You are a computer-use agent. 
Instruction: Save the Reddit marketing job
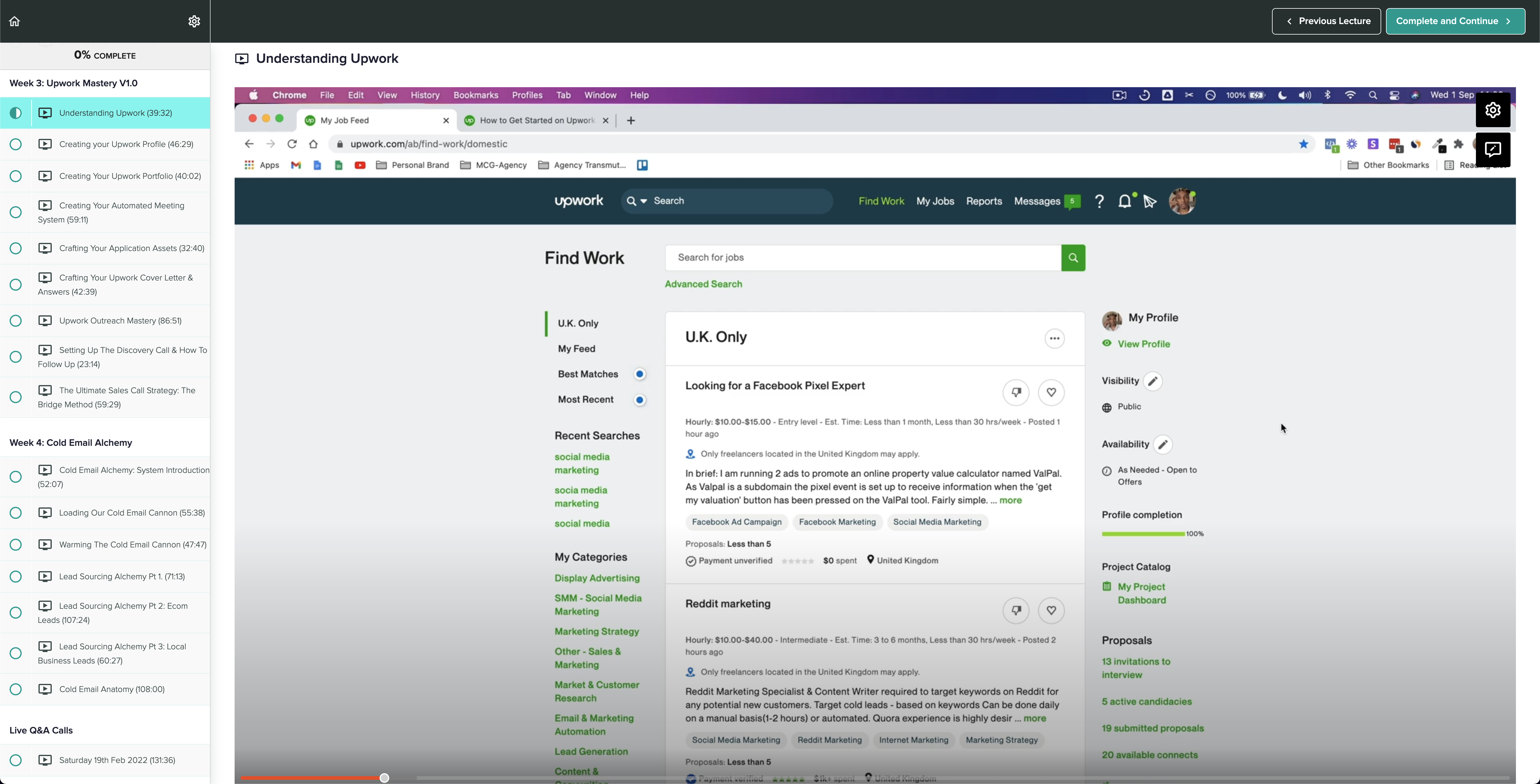coord(1051,611)
